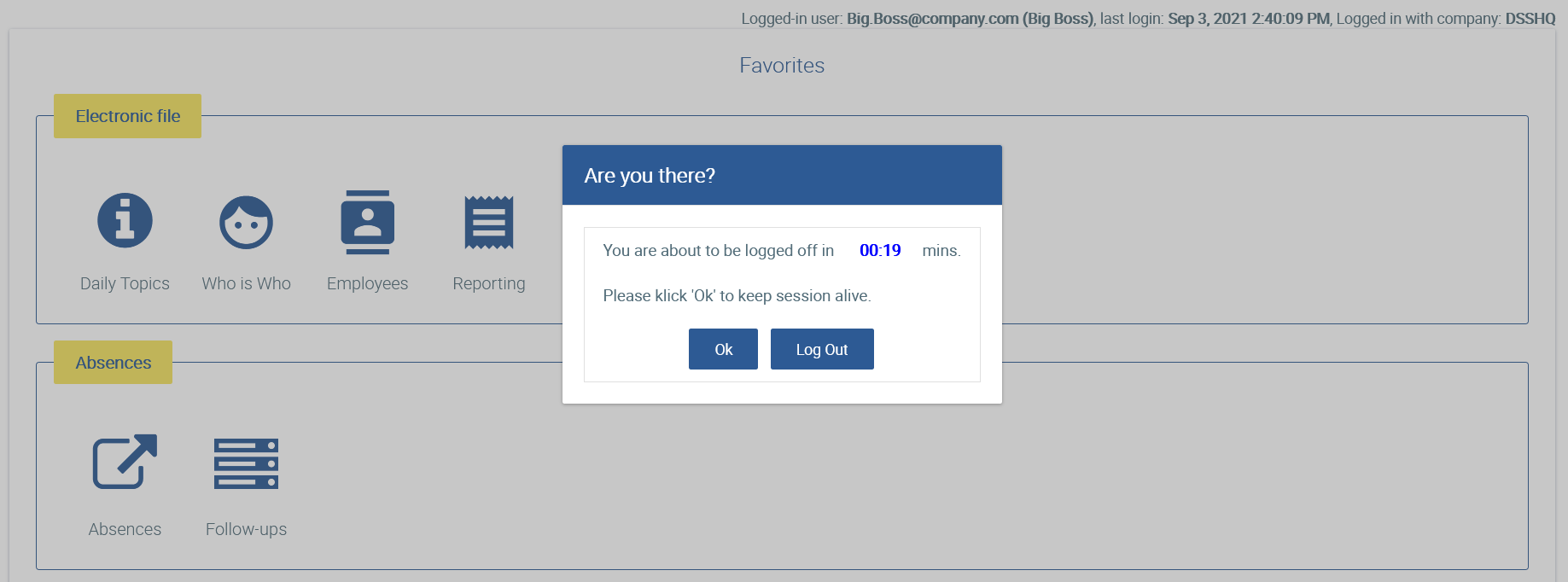Image resolution: width=1568 pixels, height=582 pixels.
Task: Click the 00:19 logout countdown timer
Action: [x=880, y=250]
